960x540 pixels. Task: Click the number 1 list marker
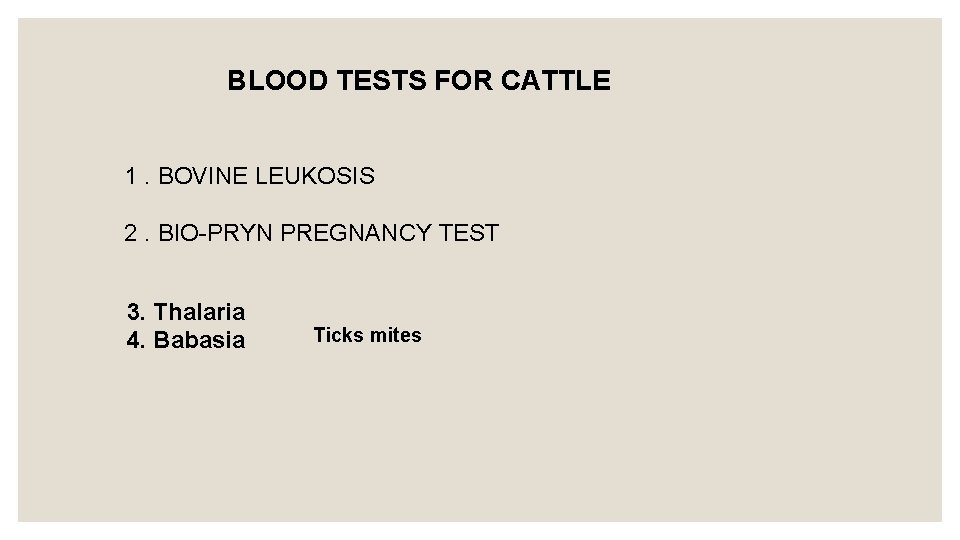(x=131, y=177)
